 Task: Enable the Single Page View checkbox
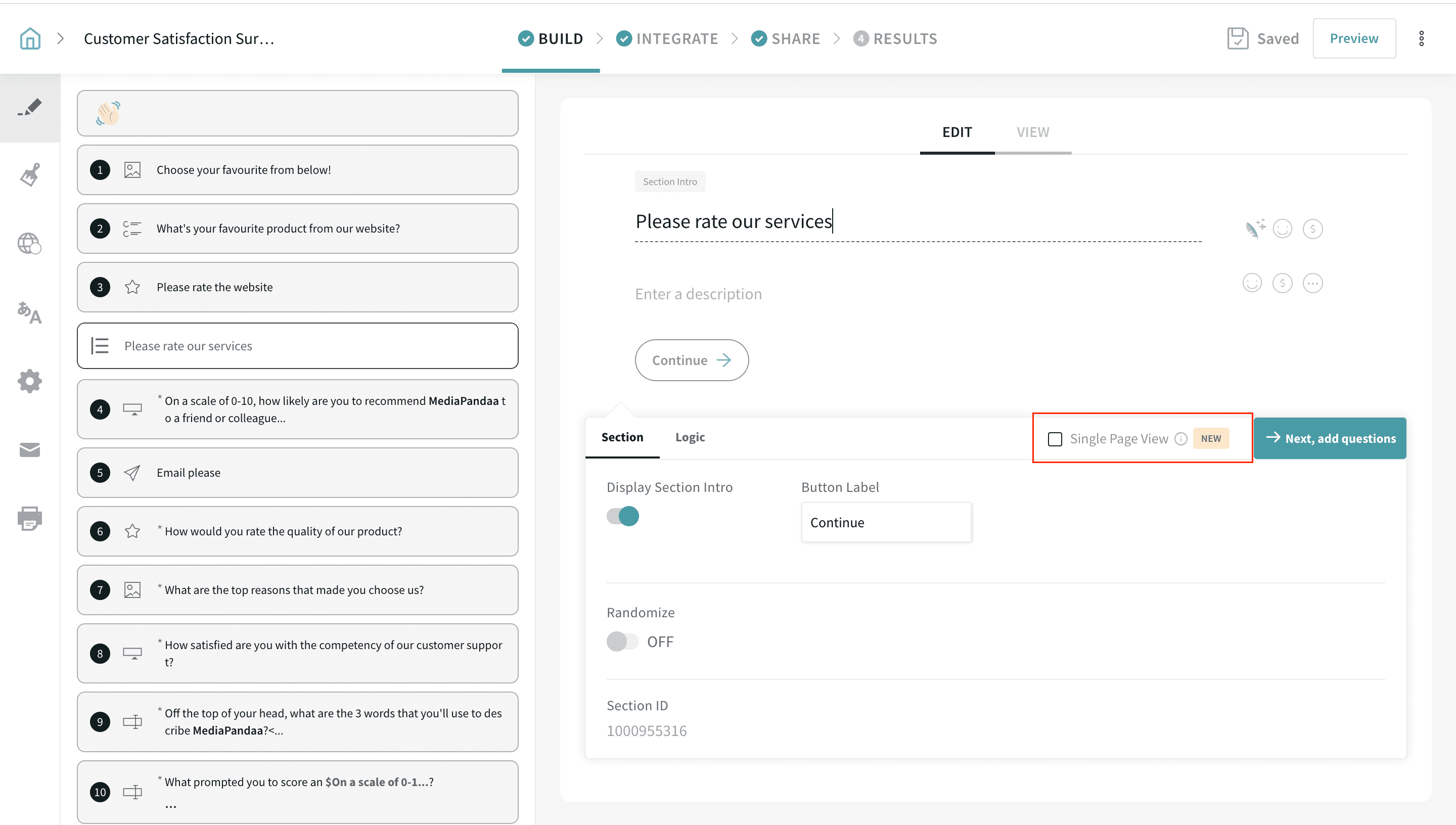(x=1055, y=439)
